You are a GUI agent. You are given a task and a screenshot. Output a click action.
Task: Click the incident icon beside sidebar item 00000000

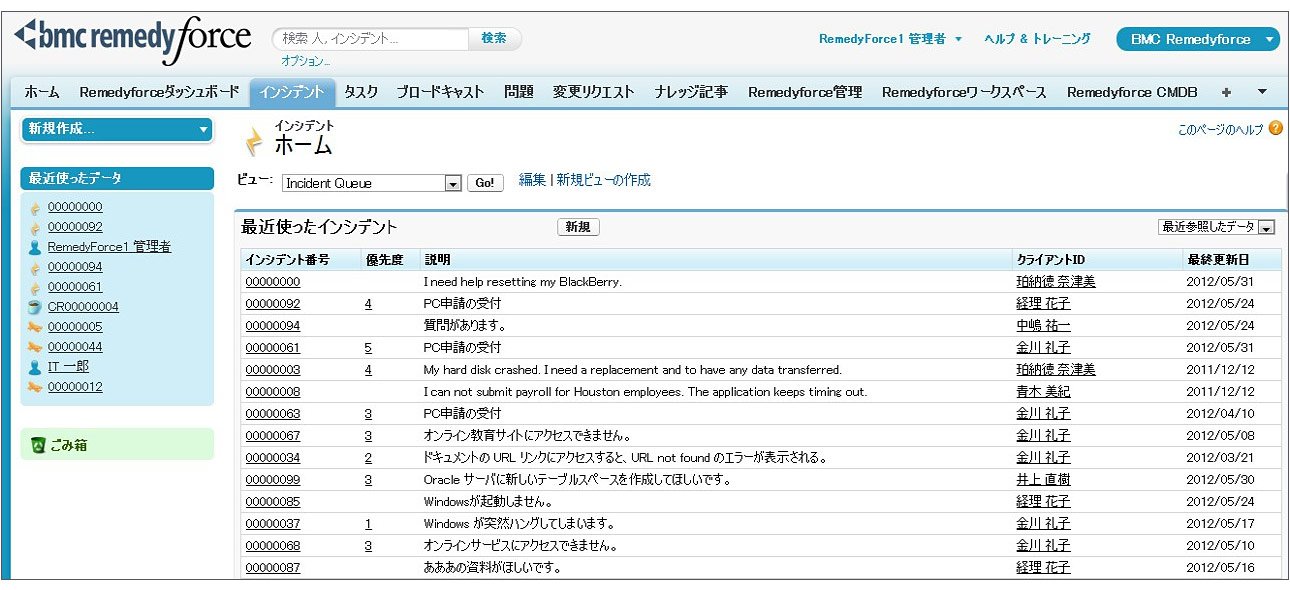click(x=36, y=207)
